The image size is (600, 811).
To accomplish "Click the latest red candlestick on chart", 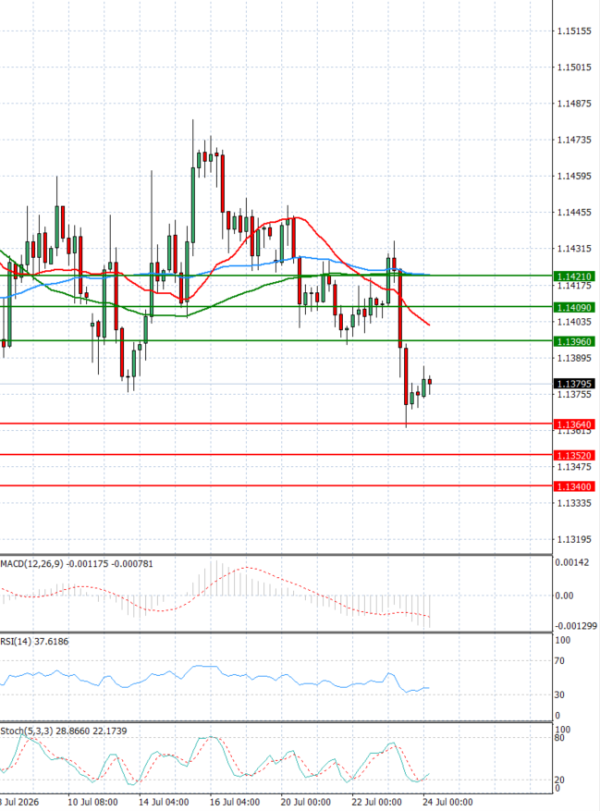I will click(430, 383).
